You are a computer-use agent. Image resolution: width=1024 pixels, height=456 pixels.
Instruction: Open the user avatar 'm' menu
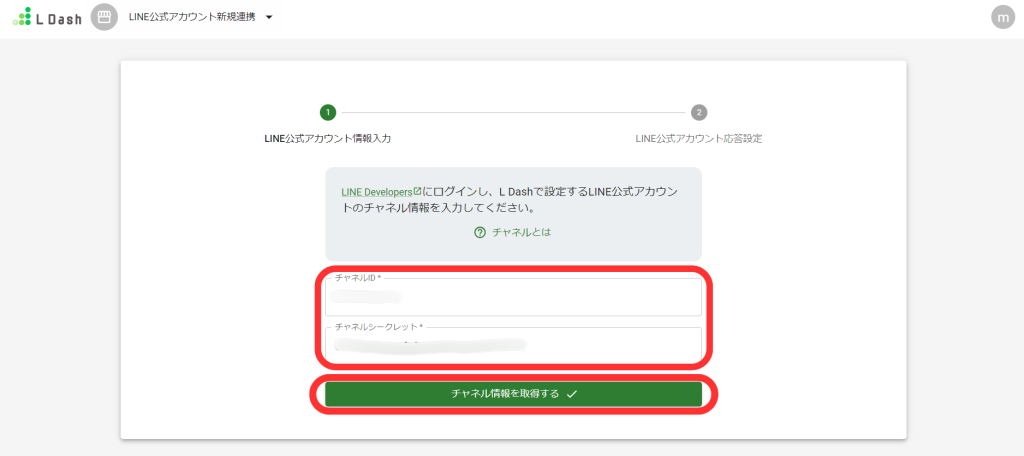(x=1002, y=17)
